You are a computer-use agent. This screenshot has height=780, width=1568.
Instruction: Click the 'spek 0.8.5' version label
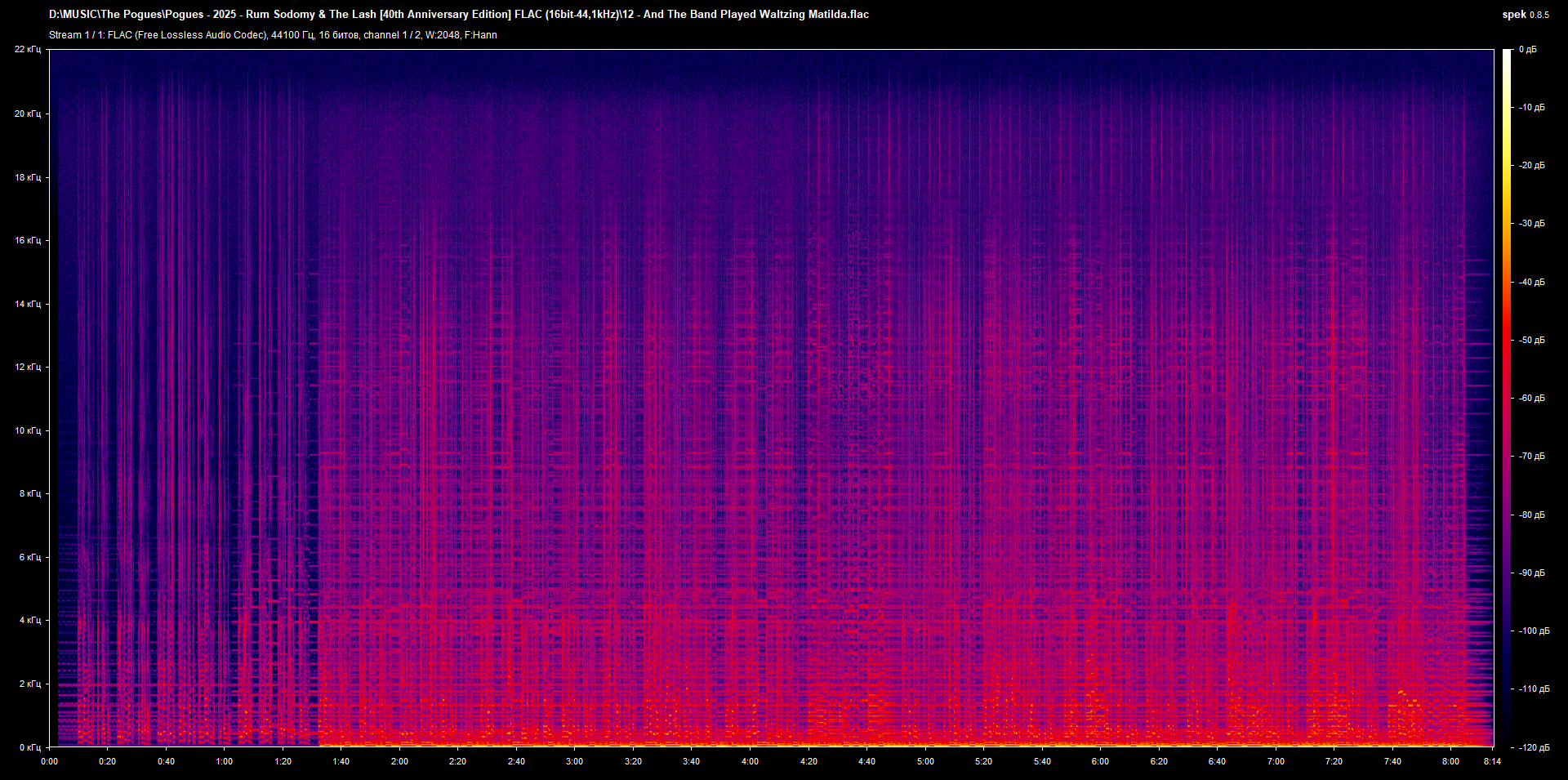click(1526, 15)
